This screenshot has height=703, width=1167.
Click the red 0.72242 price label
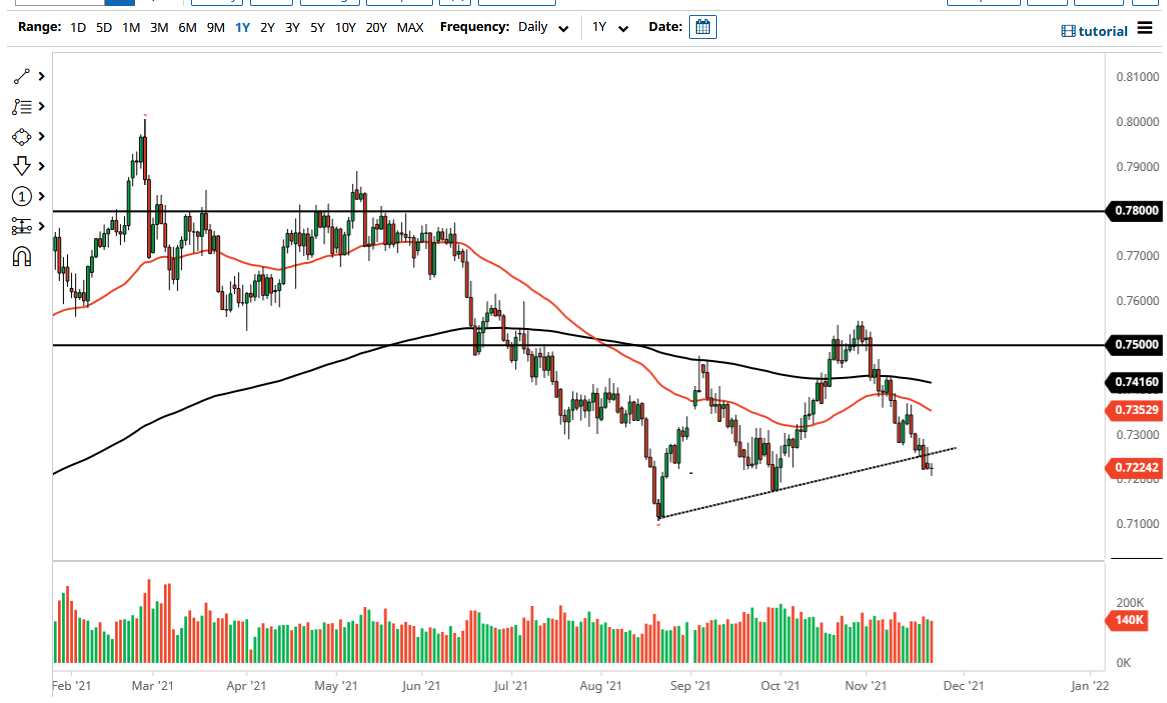1134,466
